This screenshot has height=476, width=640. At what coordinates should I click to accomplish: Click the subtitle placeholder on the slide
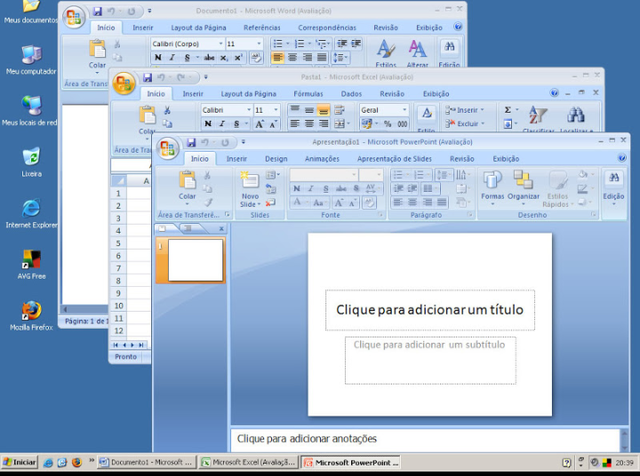pyautogui.click(x=430, y=360)
